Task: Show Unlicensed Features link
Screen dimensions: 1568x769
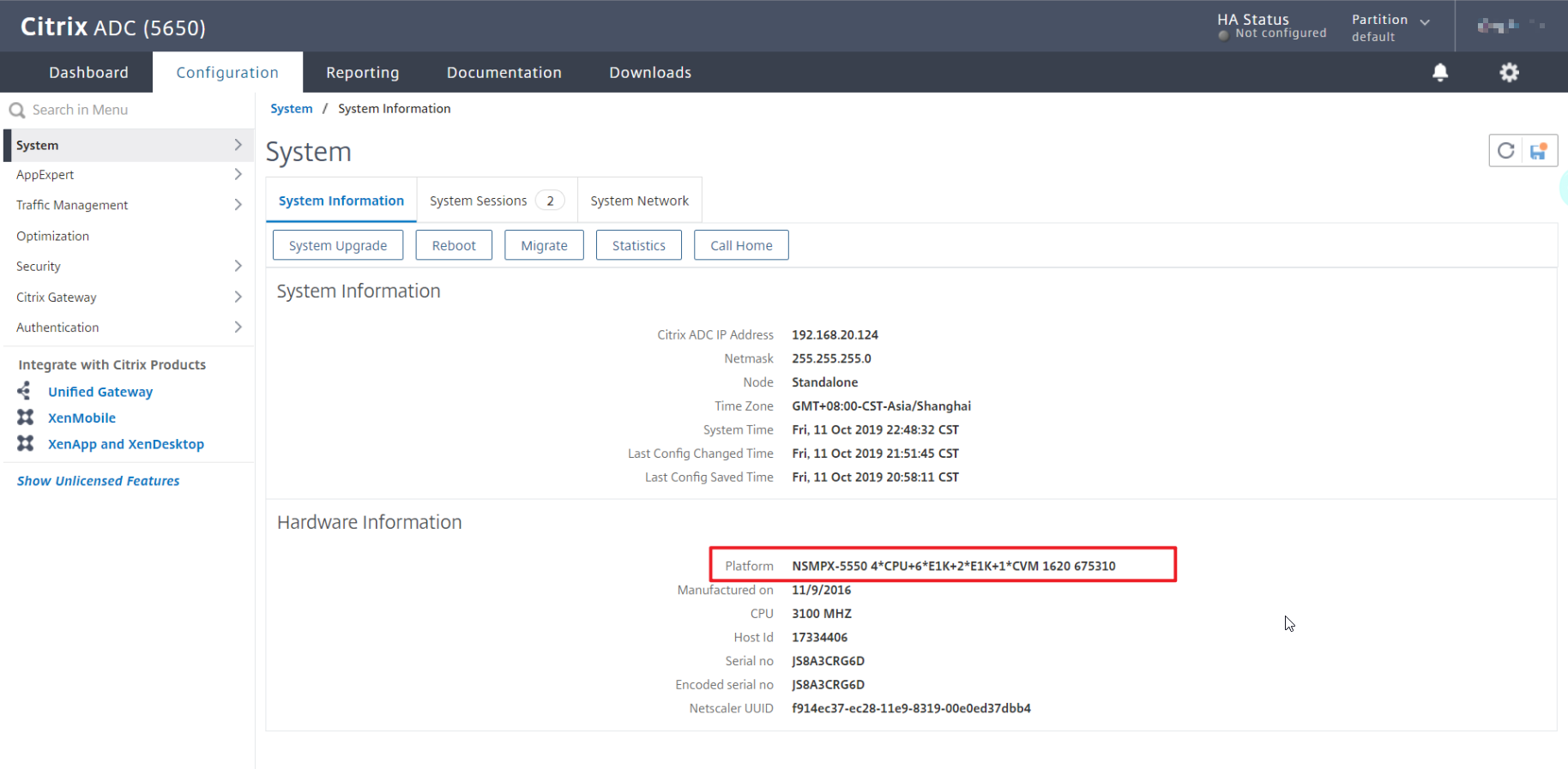Action: pos(99,481)
